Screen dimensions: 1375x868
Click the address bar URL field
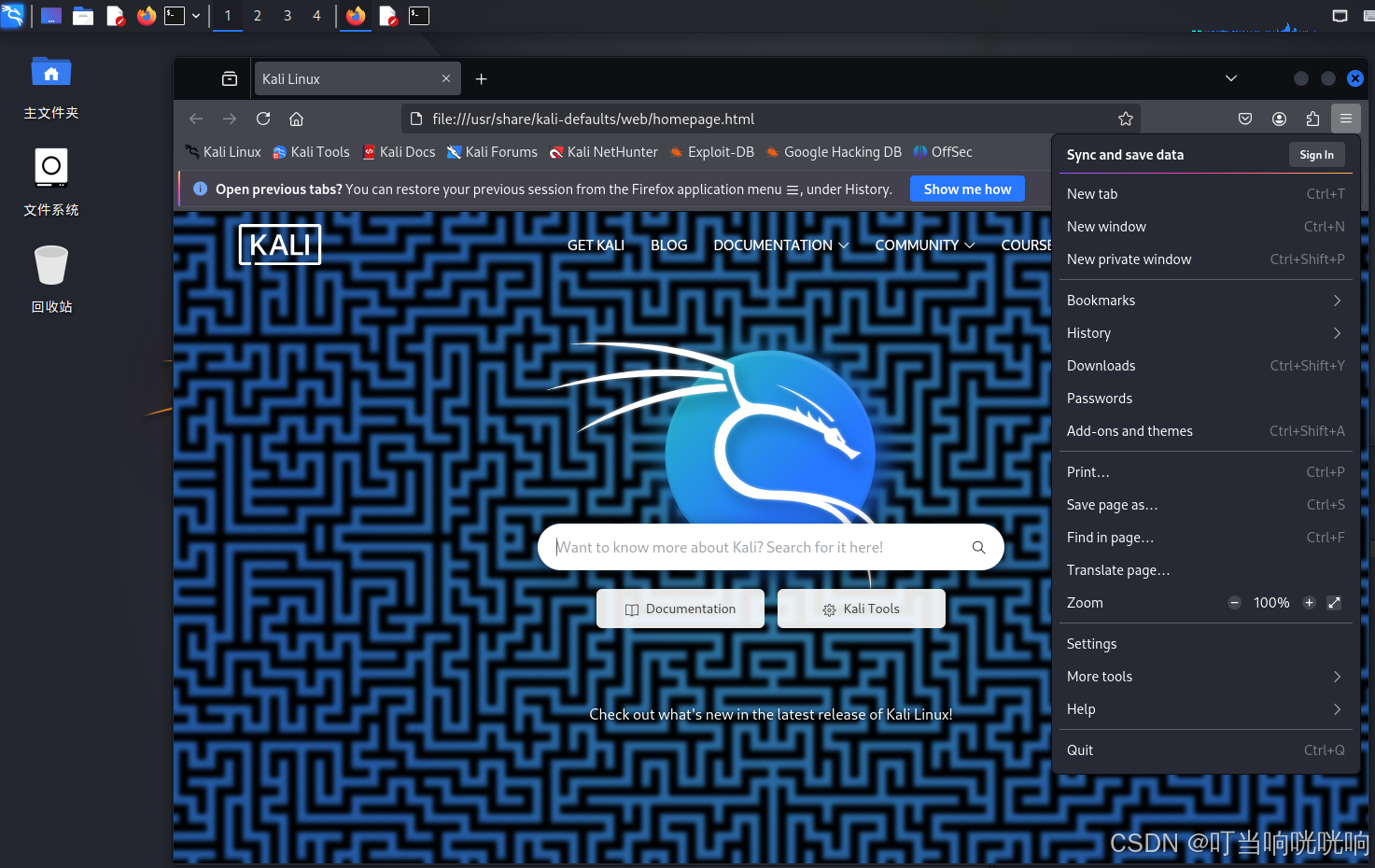770,119
